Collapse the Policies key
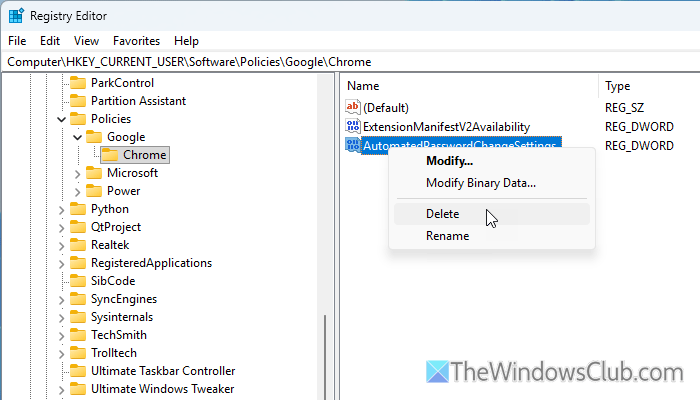700x400 pixels. (62, 119)
